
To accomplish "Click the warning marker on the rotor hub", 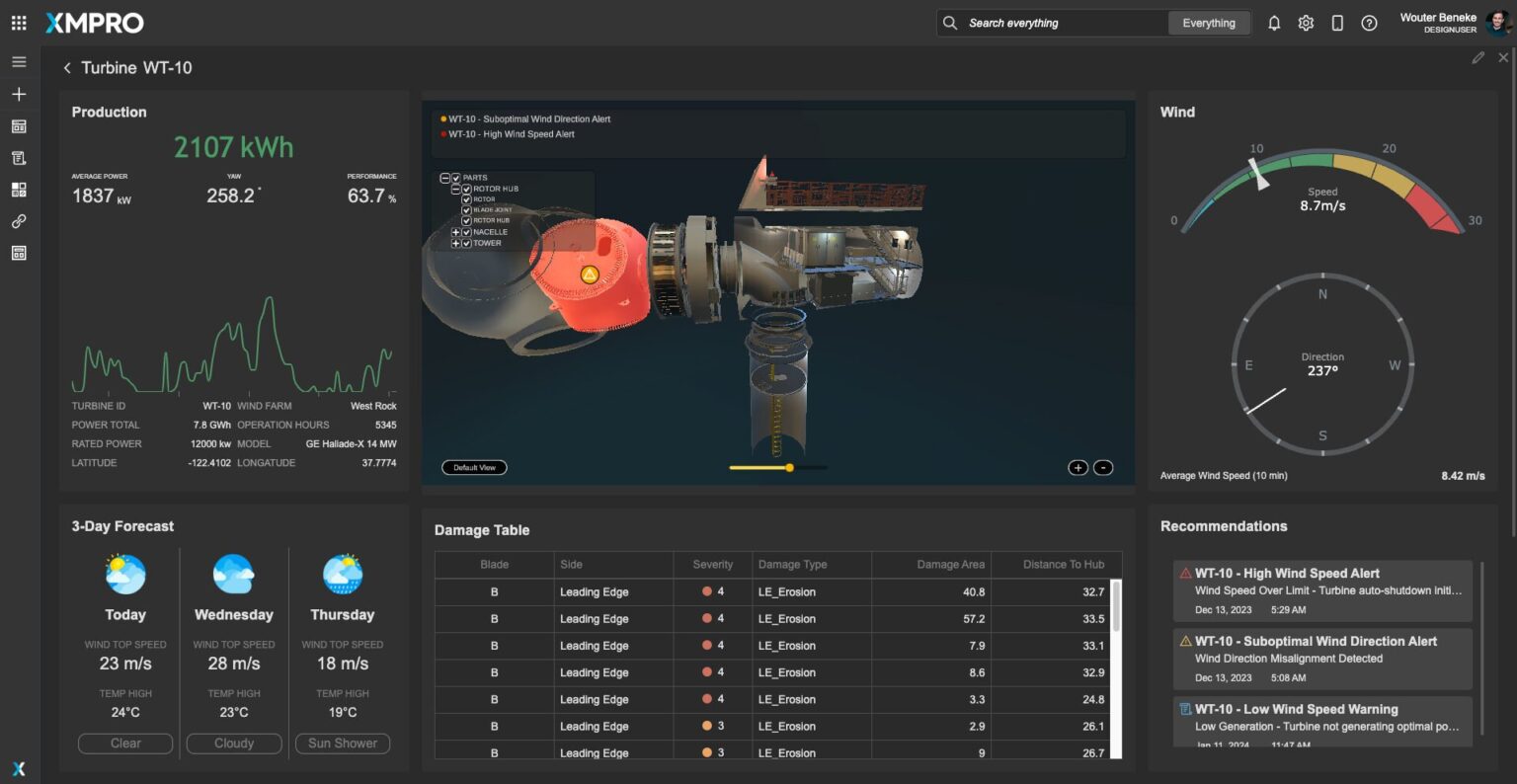I will click(x=590, y=274).
